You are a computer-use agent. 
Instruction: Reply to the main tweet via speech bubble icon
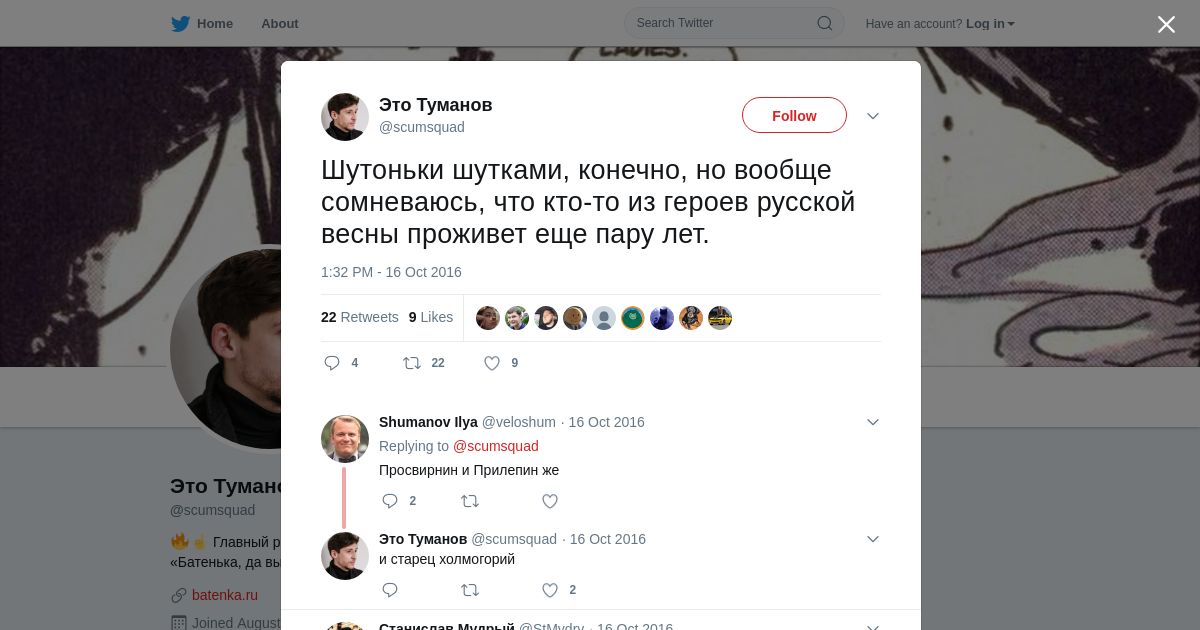(x=332, y=363)
